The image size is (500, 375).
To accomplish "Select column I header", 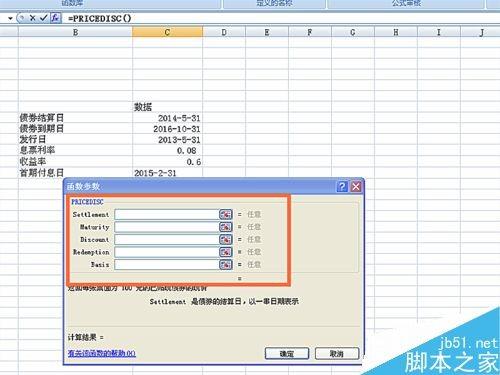I will click(x=439, y=32).
